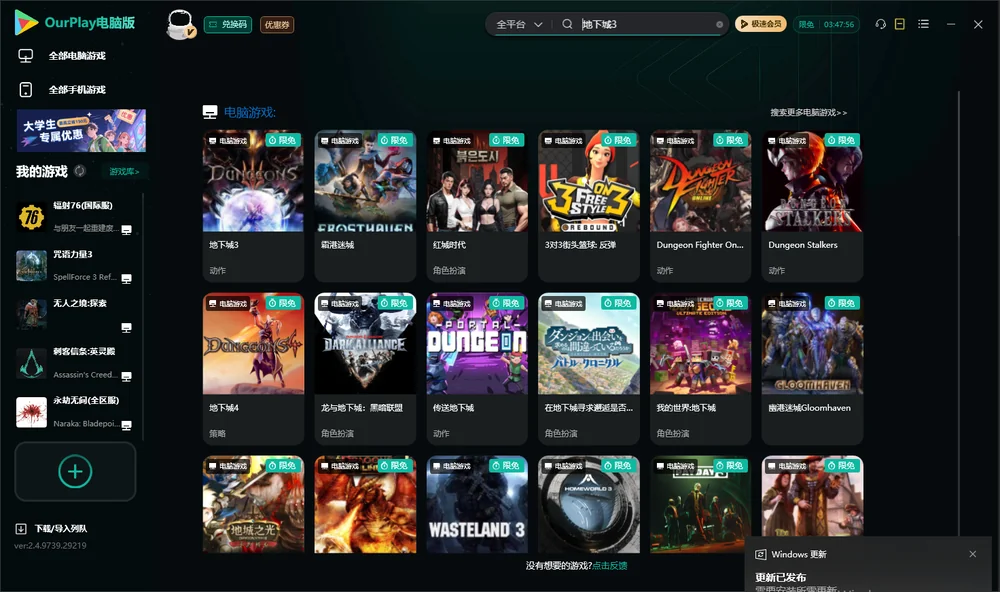Open the 传送地下城 Portal Dungeon card
The height and width of the screenshot is (592, 1000).
(x=477, y=369)
